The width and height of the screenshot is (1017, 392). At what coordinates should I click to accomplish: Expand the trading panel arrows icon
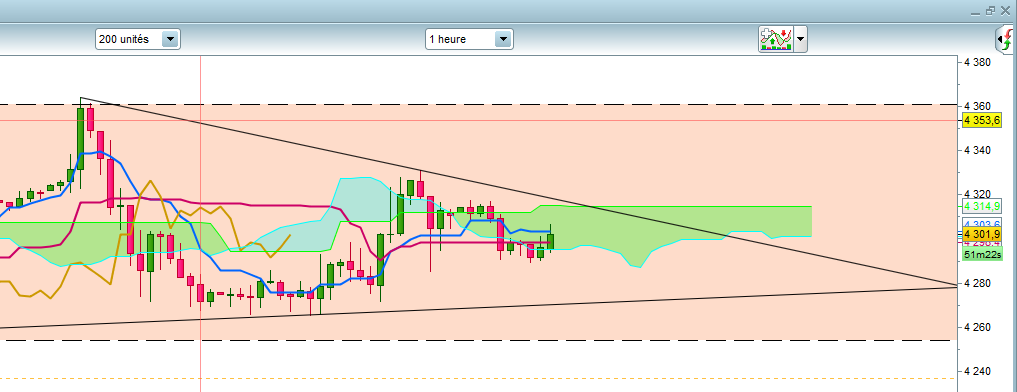coord(1005,40)
